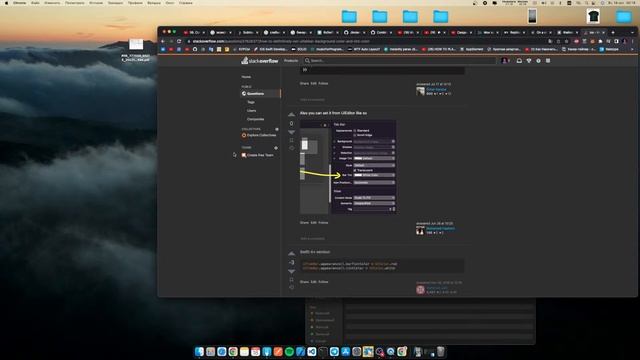Image resolution: width=640 pixels, height=360 pixels.
Task: Open the Stack Exchange sites switcher icon
Action: [x=548, y=60]
